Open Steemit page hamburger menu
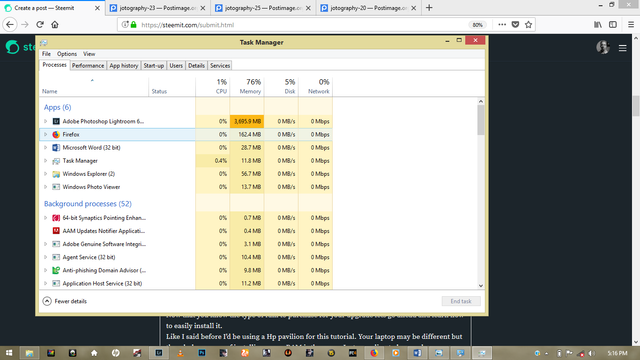 point(622,48)
